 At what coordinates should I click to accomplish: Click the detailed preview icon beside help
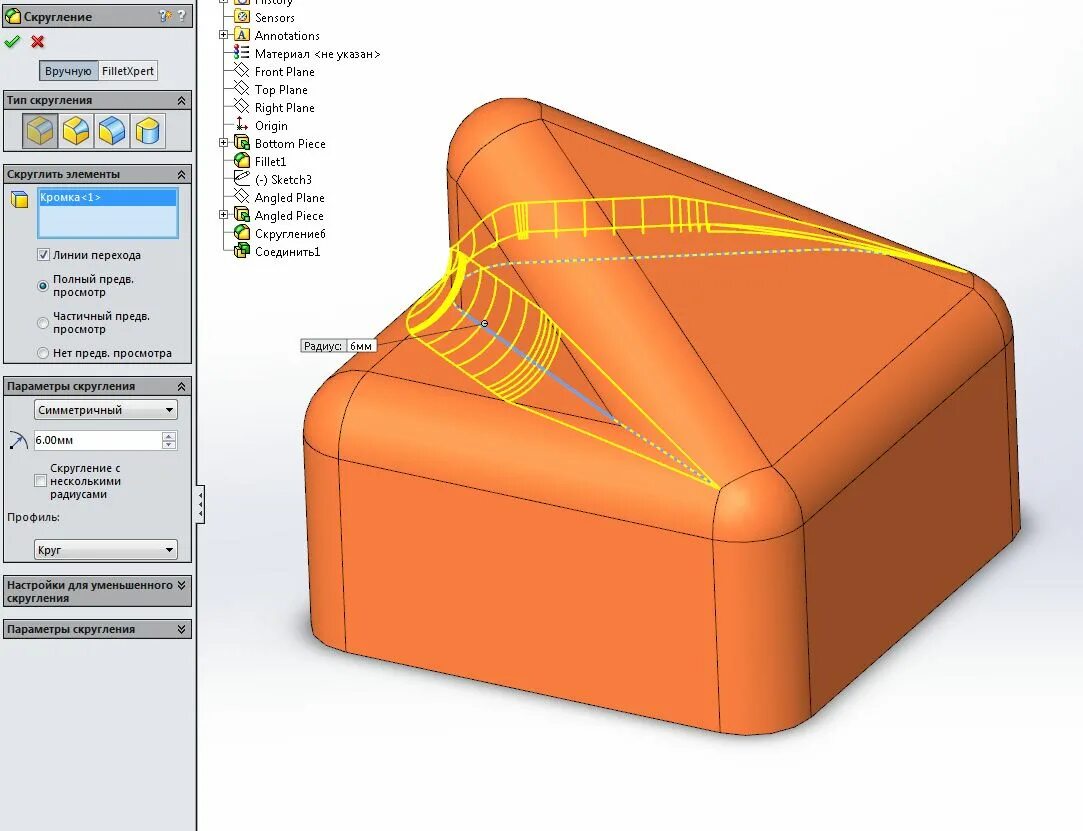pos(165,15)
